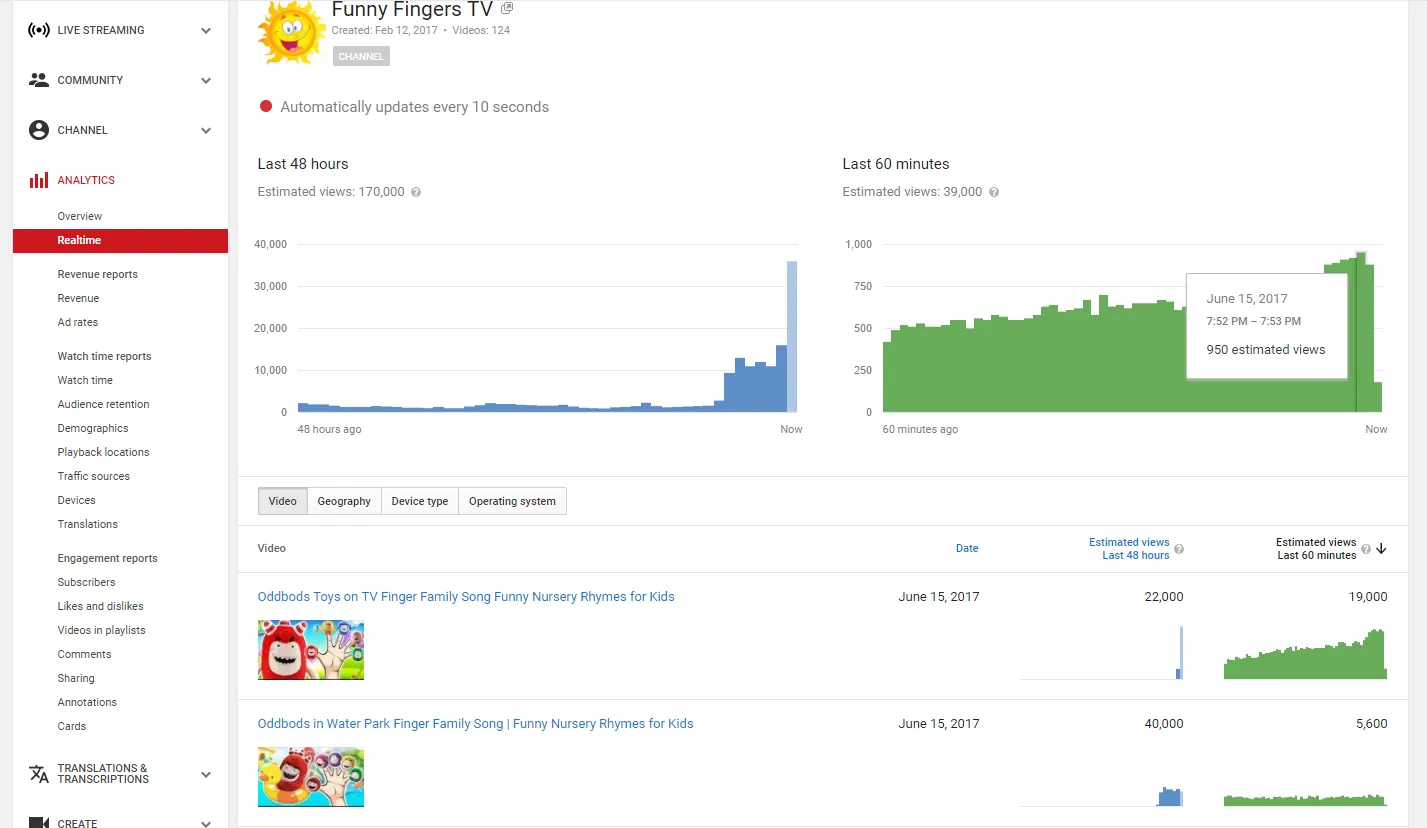Open Audience retention report

[104, 404]
